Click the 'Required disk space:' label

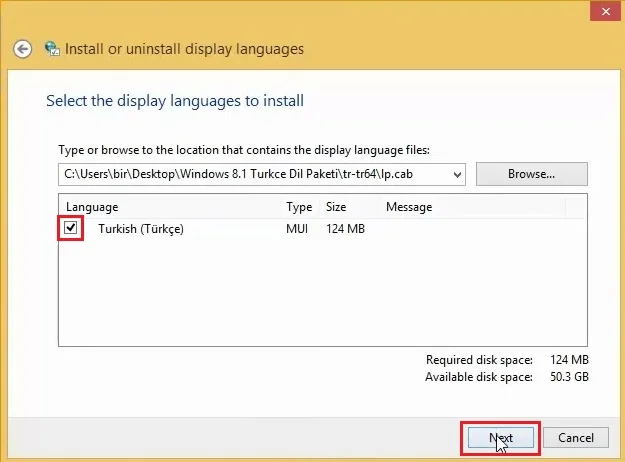coord(479,360)
